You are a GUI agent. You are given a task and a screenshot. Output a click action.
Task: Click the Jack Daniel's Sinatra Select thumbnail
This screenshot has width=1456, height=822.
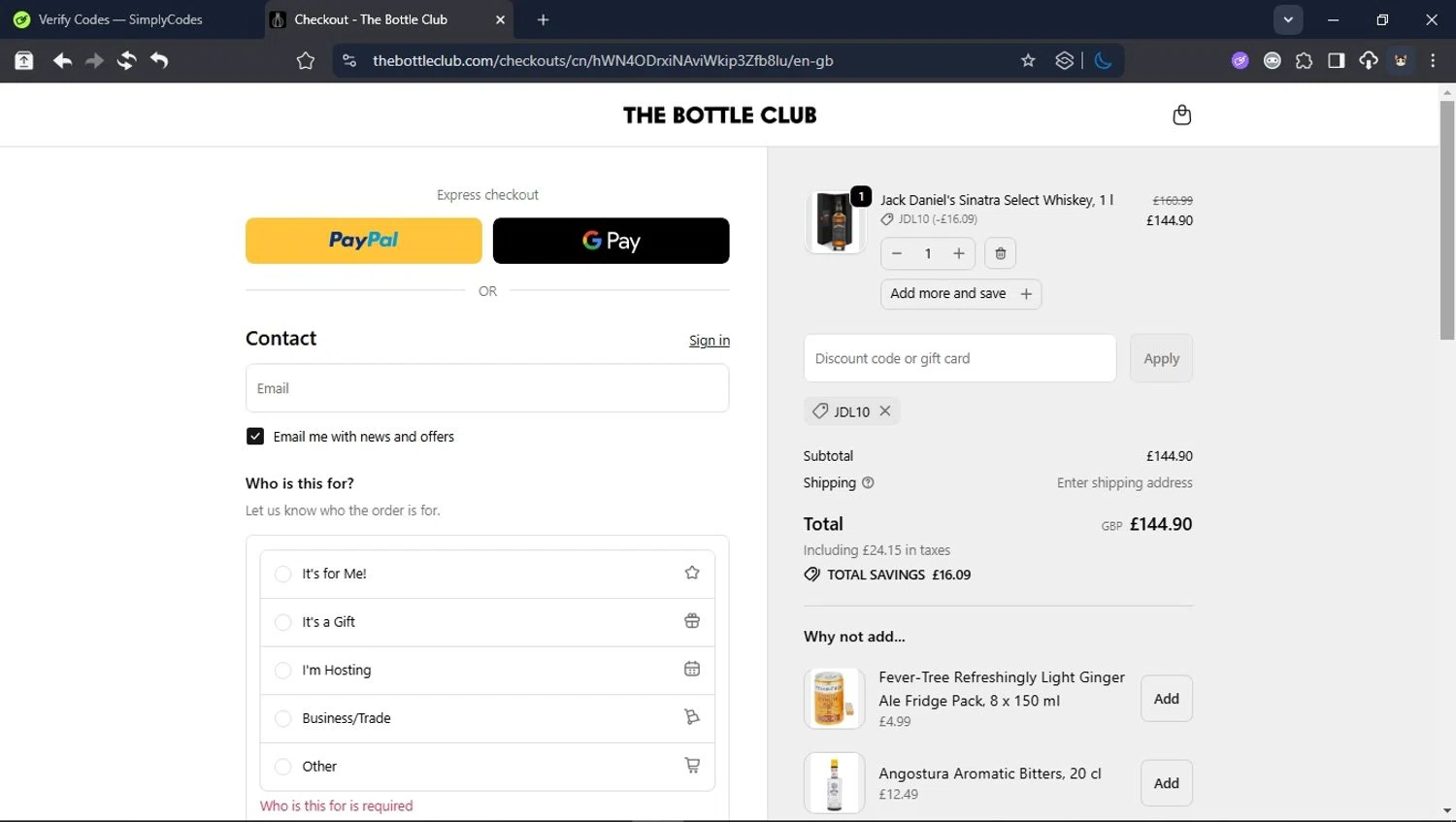pos(835,221)
